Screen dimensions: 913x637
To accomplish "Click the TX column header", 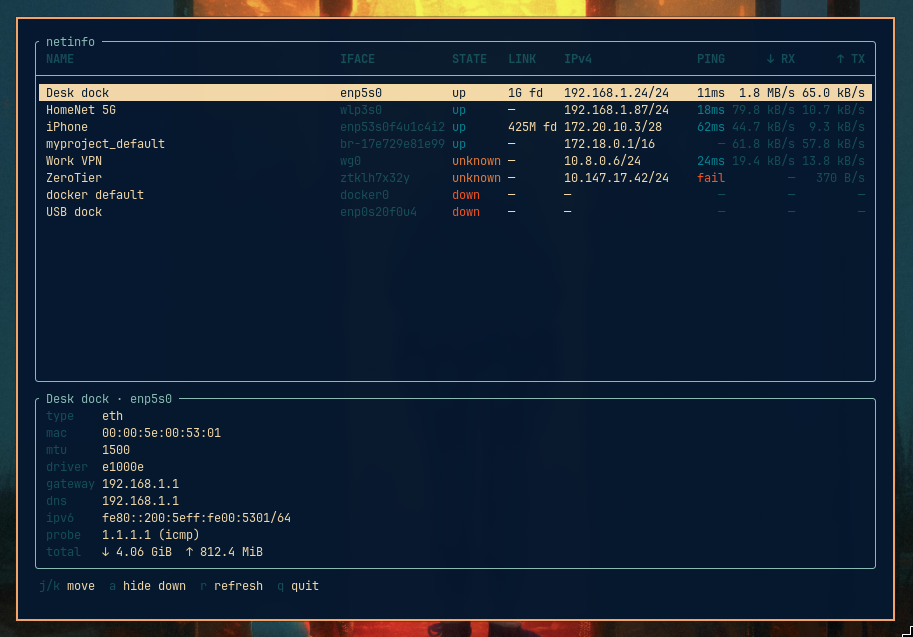I will 851,59.
